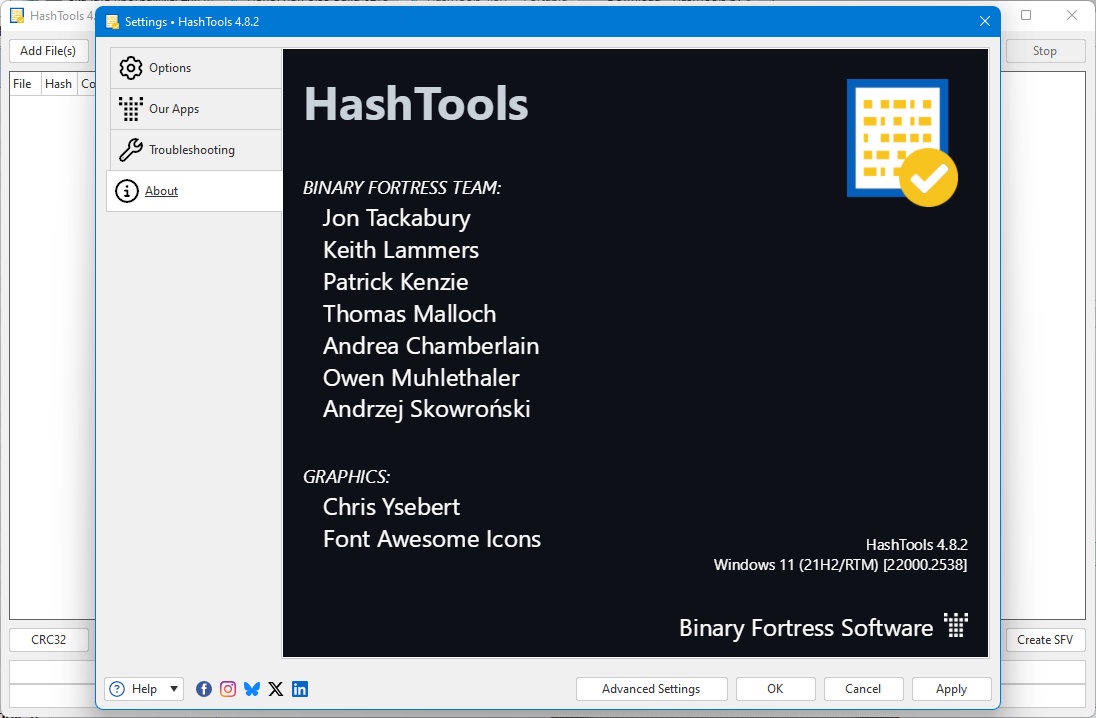Screen dimensions: 1096x718
Task: Click the Binary Fortress Software text link
Action: [806, 628]
